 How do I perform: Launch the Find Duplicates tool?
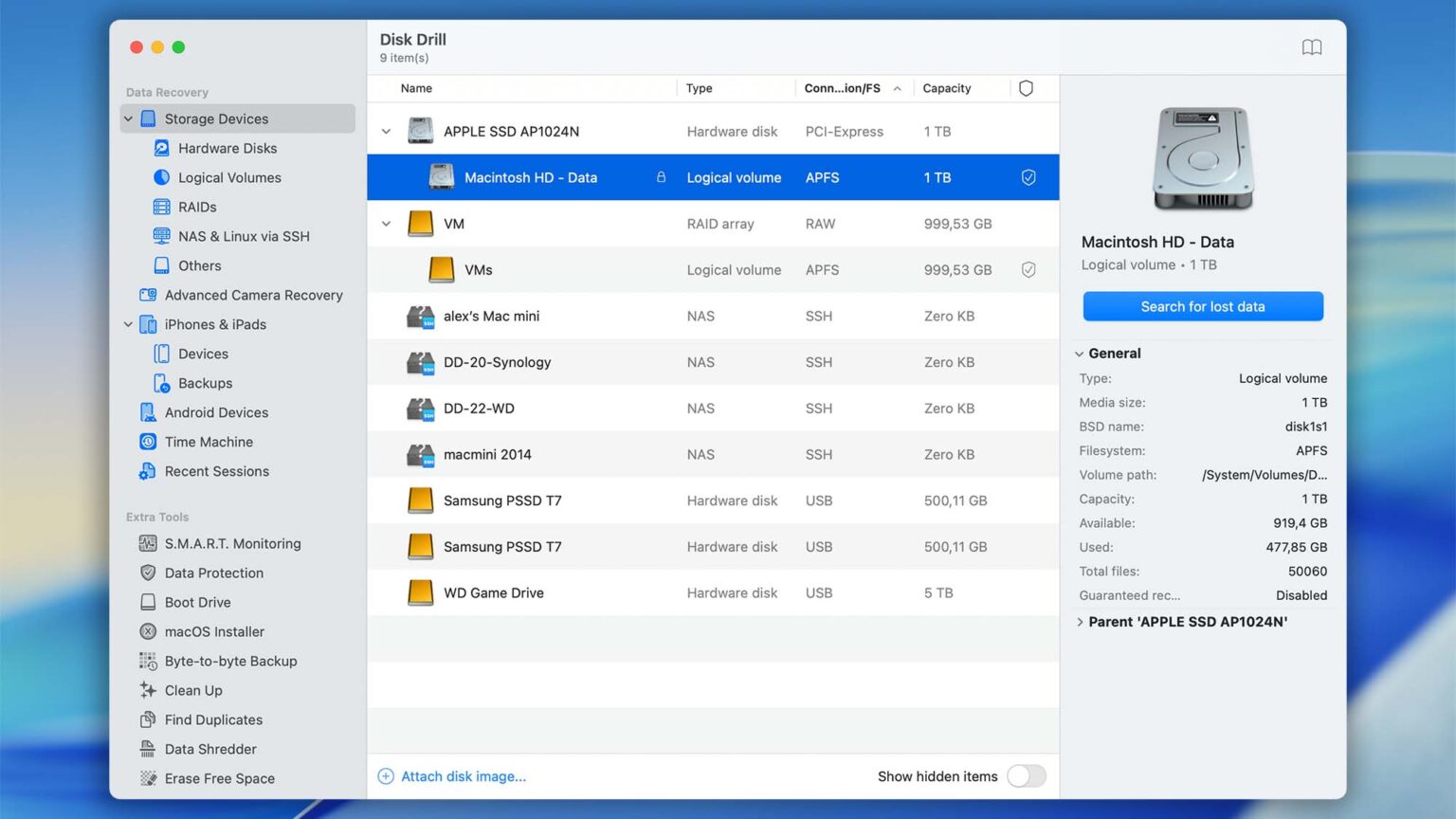click(213, 719)
